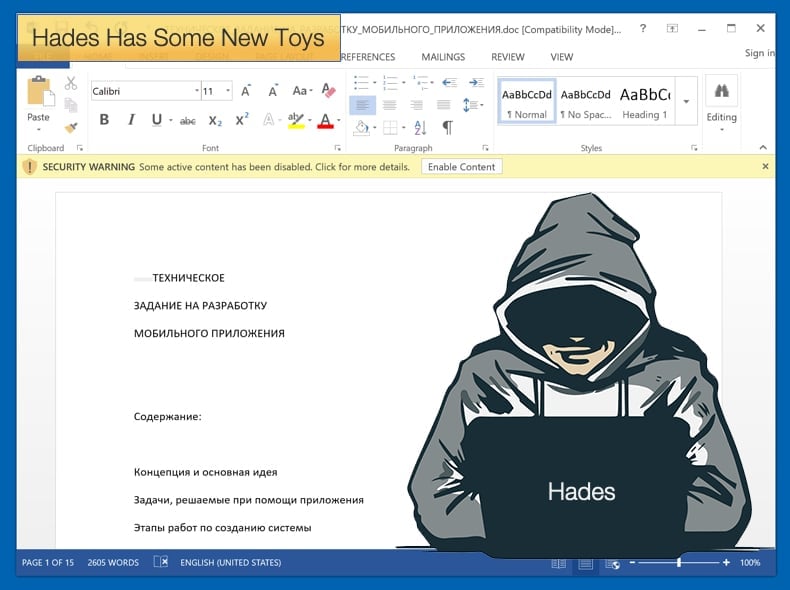Click the proofing errors icon
The image size is (790, 590).
pyautogui.click(x=161, y=562)
